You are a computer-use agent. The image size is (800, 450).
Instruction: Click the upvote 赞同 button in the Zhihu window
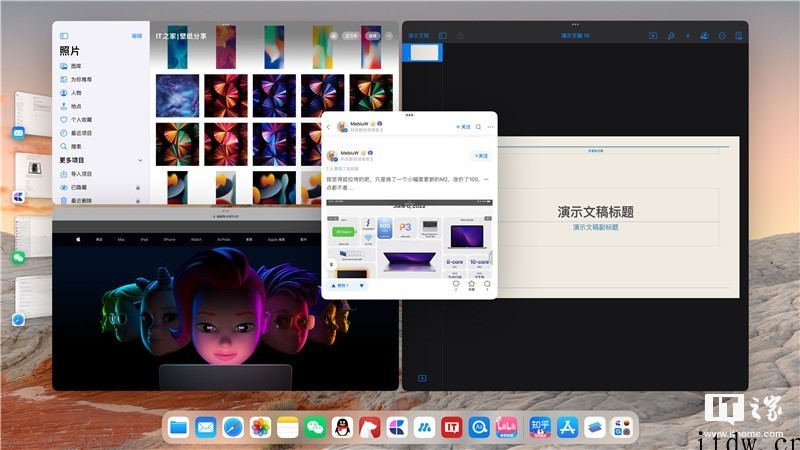click(340, 286)
